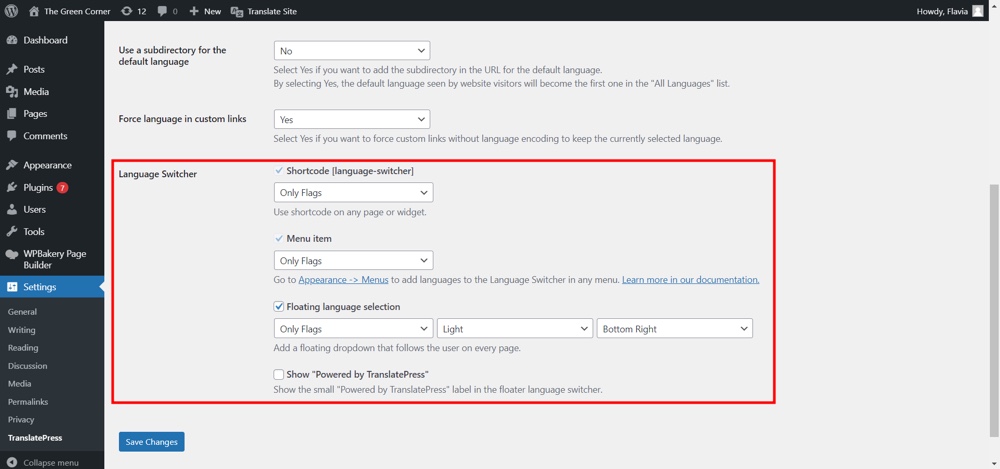Image resolution: width=1000 pixels, height=469 pixels.
Task: Open the Media settings submenu item
Action: 20,383
